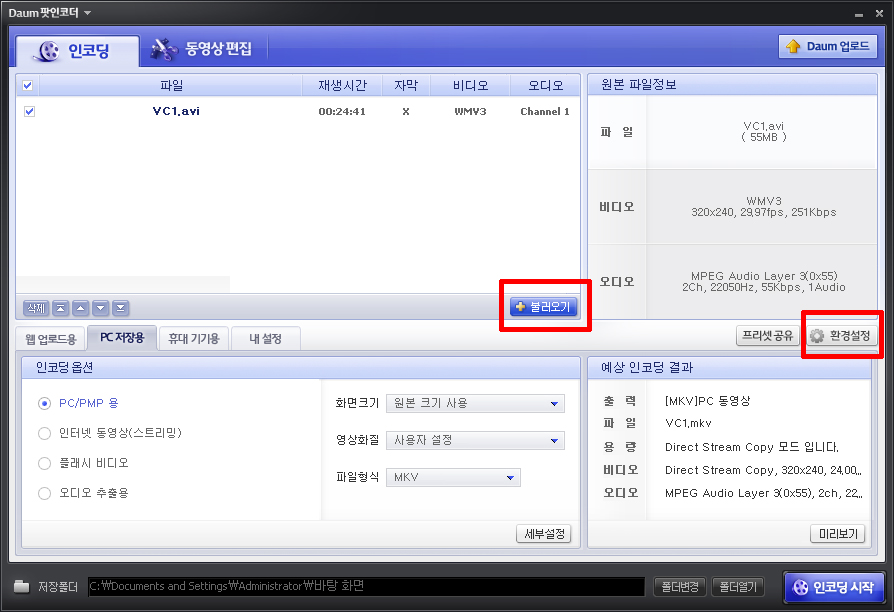This screenshot has height=612, width=894.
Task: Expand the 영상화질 video quality dropdown
Action: coord(475,440)
